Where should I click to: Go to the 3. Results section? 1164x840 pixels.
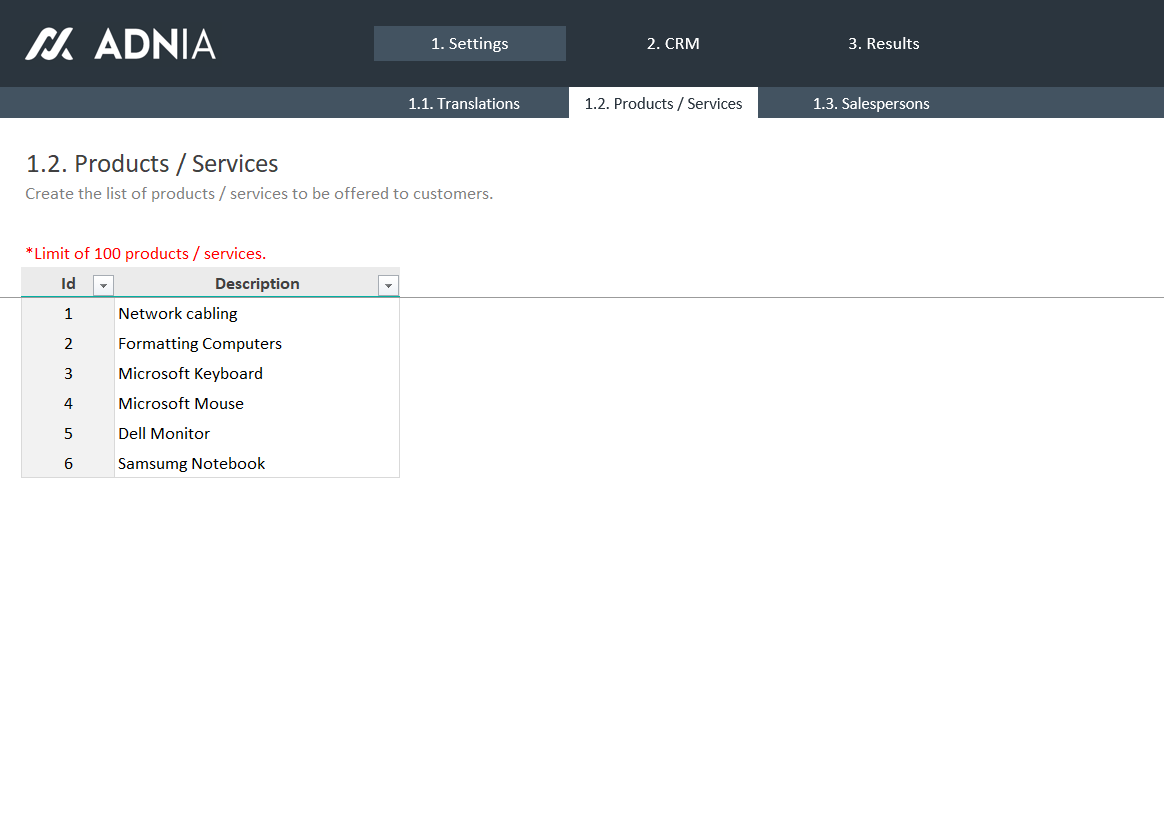tap(883, 44)
